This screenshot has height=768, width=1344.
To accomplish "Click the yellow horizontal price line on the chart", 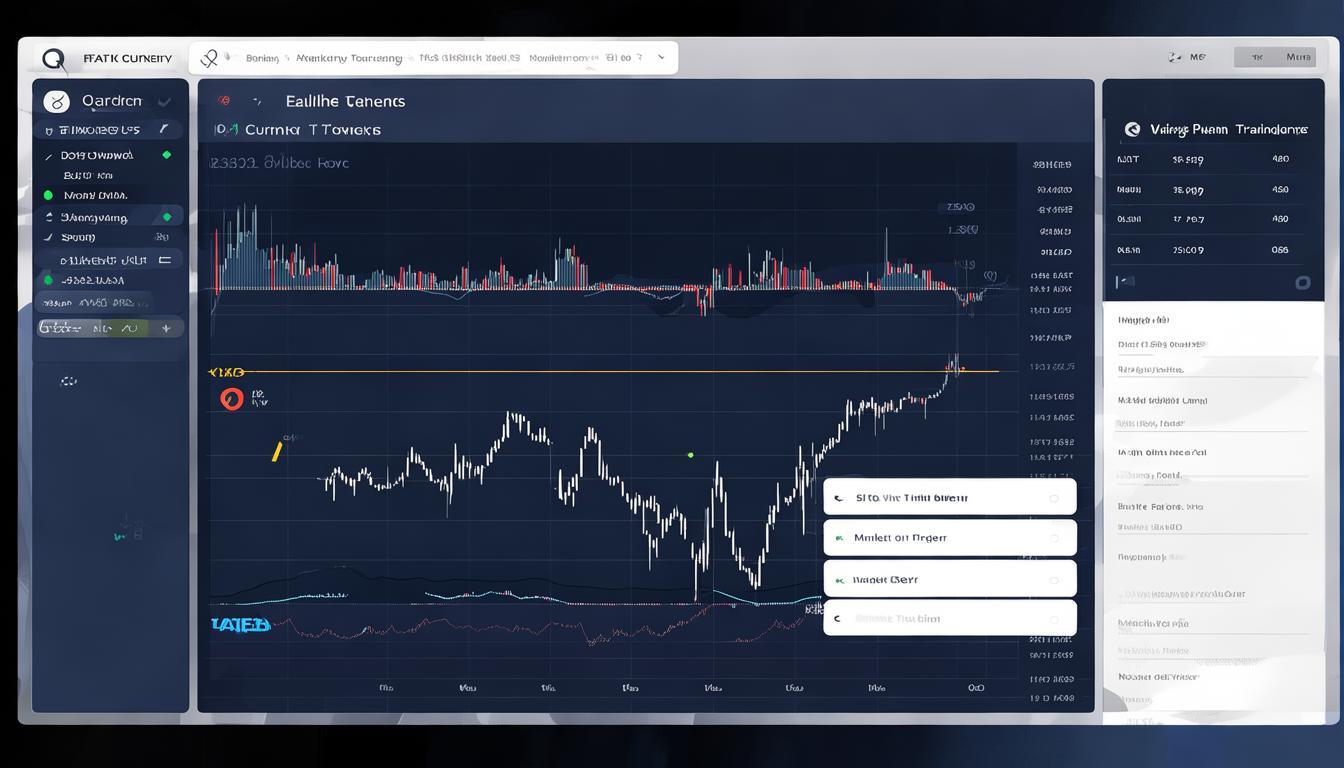I will (600, 371).
